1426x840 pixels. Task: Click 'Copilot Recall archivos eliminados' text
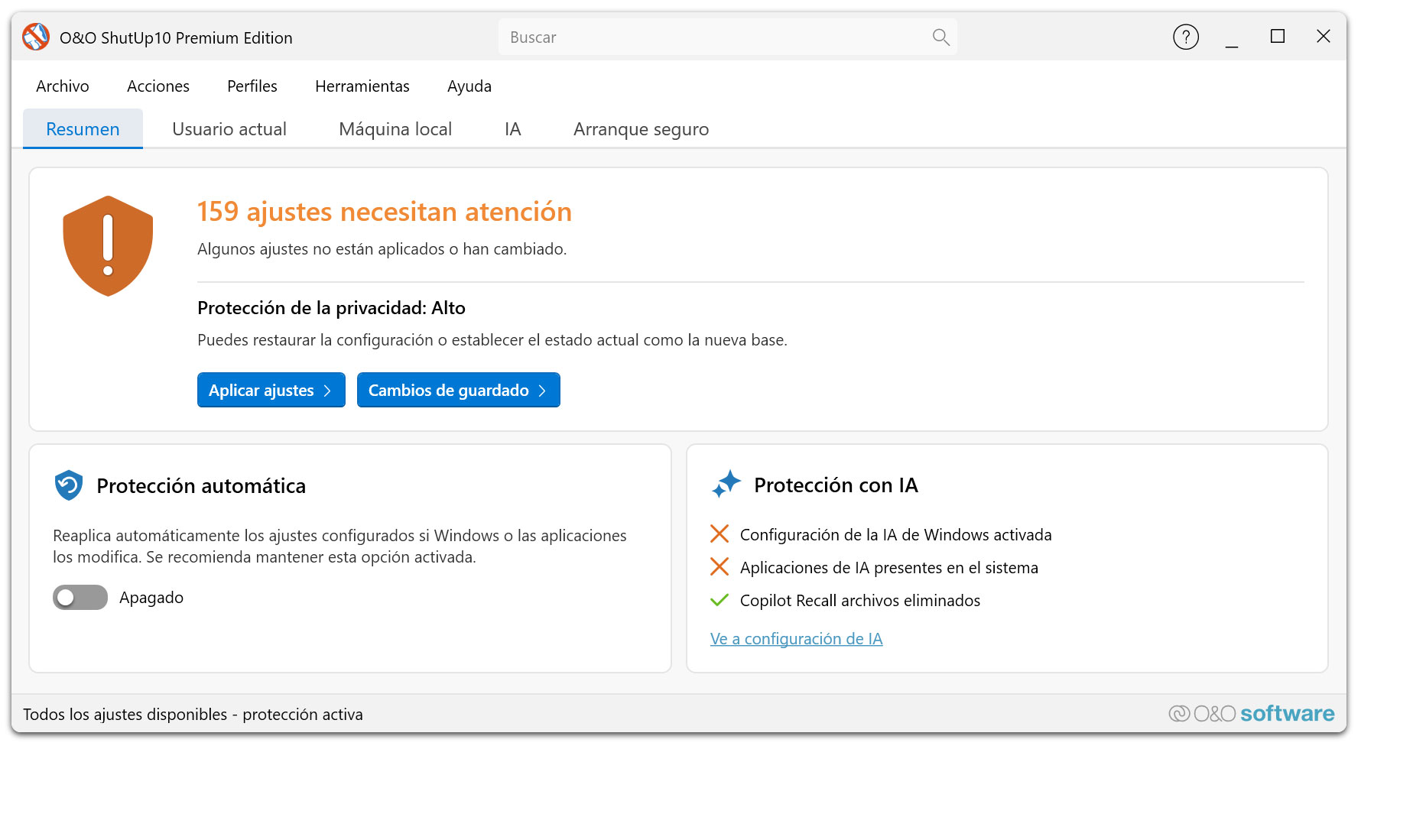tap(860, 600)
